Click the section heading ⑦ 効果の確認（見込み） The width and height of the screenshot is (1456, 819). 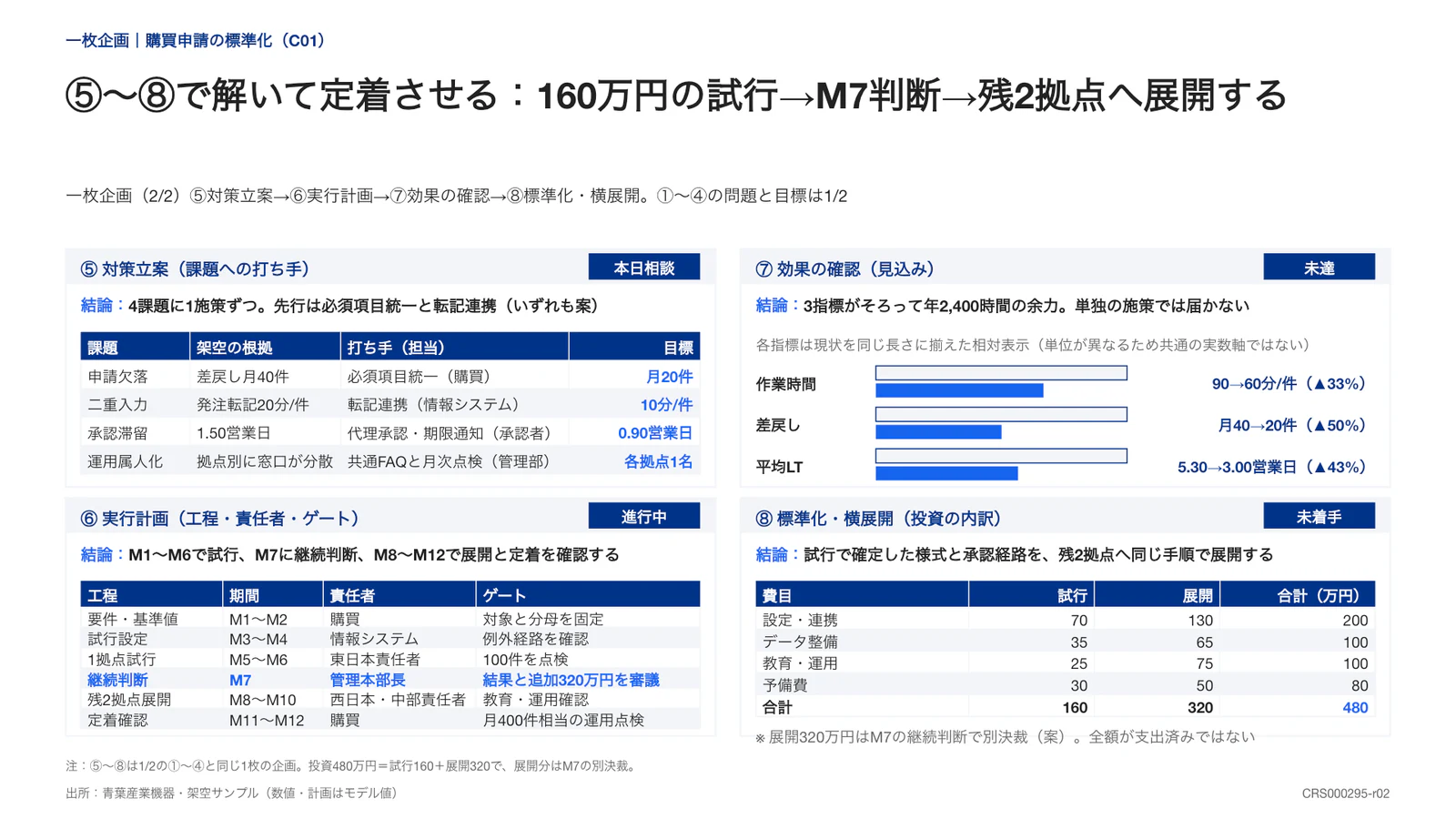coord(848,269)
